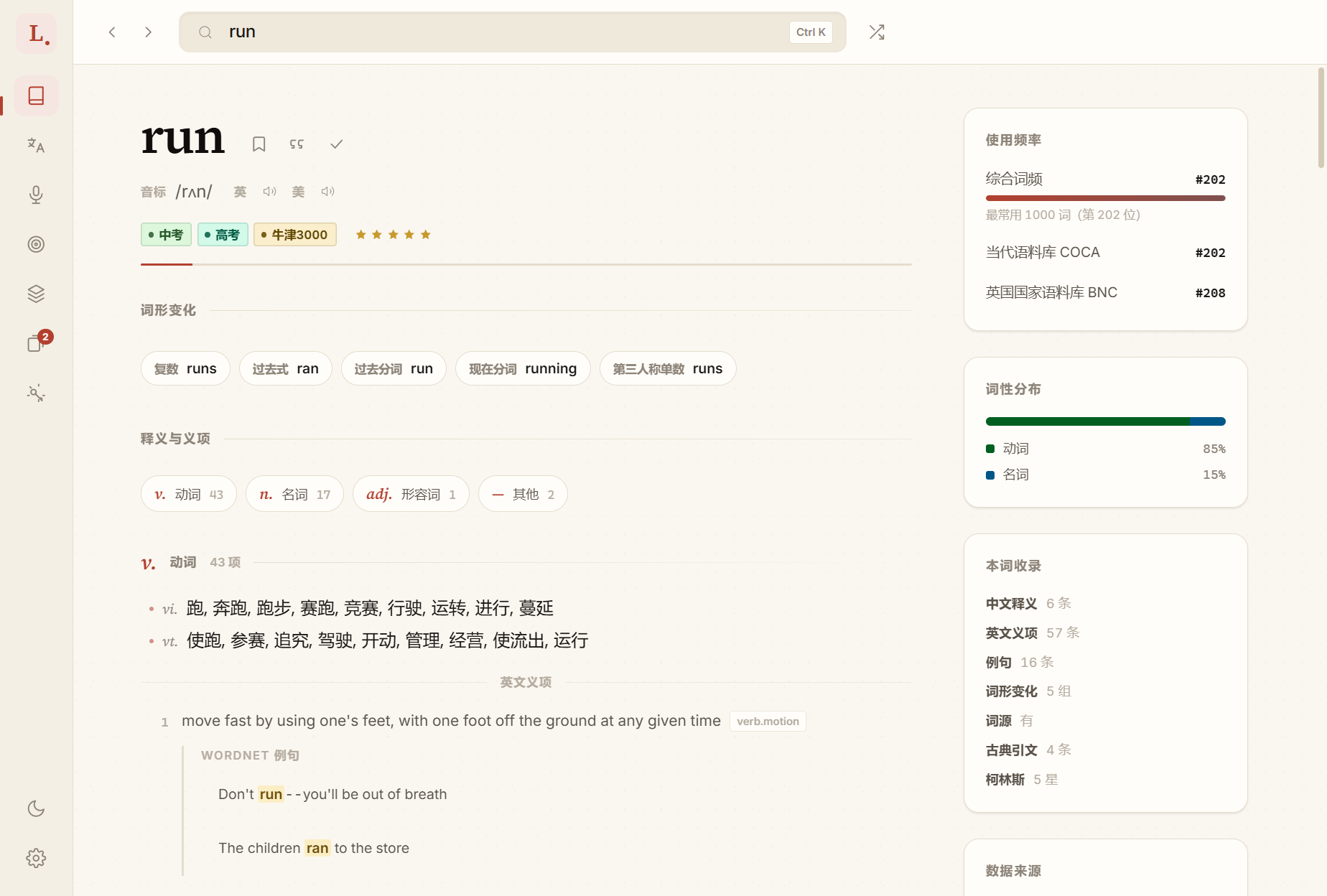Screen dimensions: 1327x896
Task: Click the 高考 exam tag
Action: pos(223,235)
